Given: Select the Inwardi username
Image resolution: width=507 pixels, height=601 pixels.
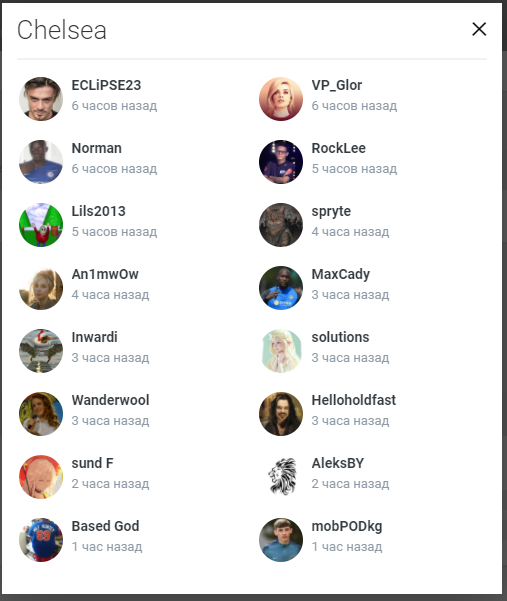Looking at the screenshot, I should 95,337.
